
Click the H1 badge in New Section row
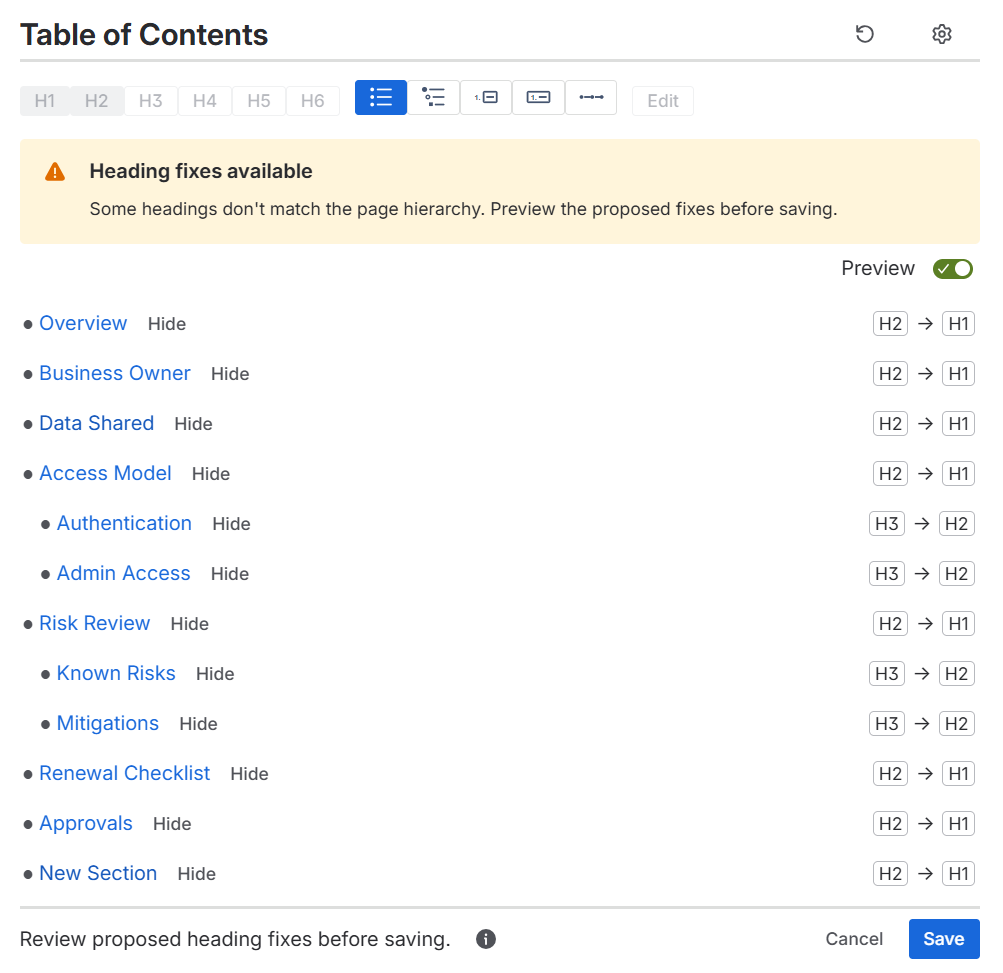[958, 873]
